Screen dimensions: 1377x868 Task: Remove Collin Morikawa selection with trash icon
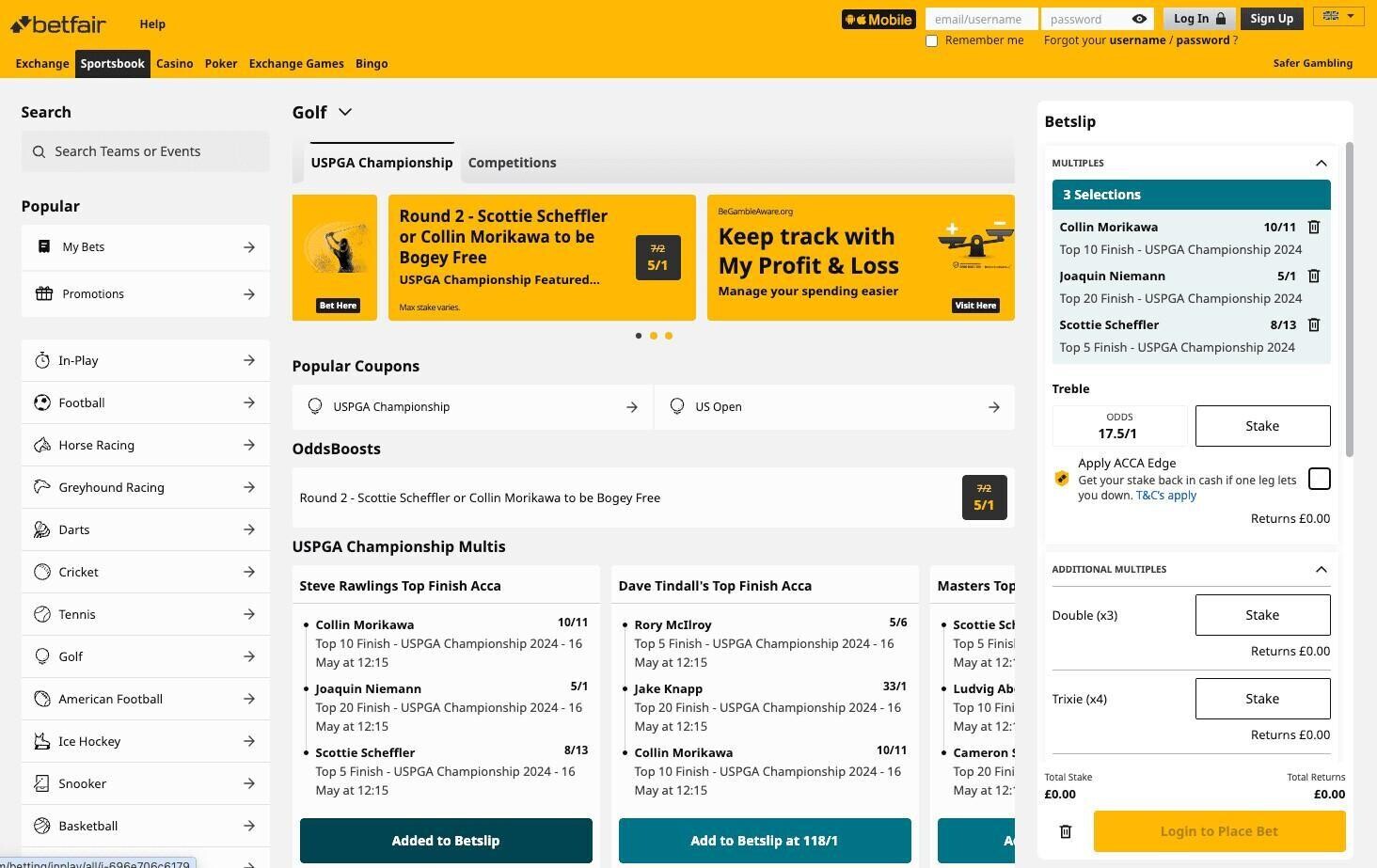(1314, 227)
